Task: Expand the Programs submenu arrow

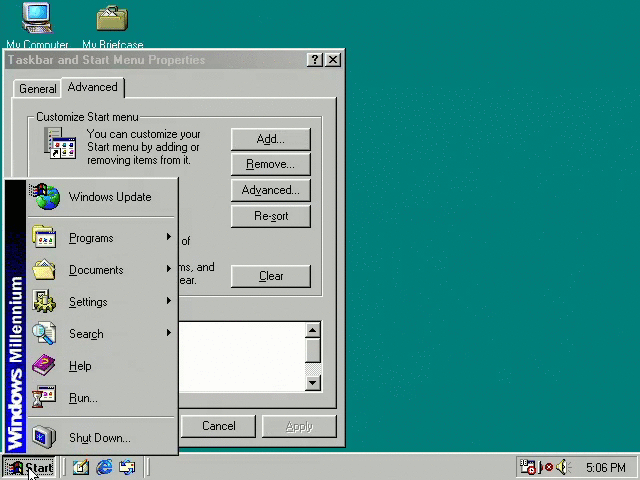Action: (169, 237)
